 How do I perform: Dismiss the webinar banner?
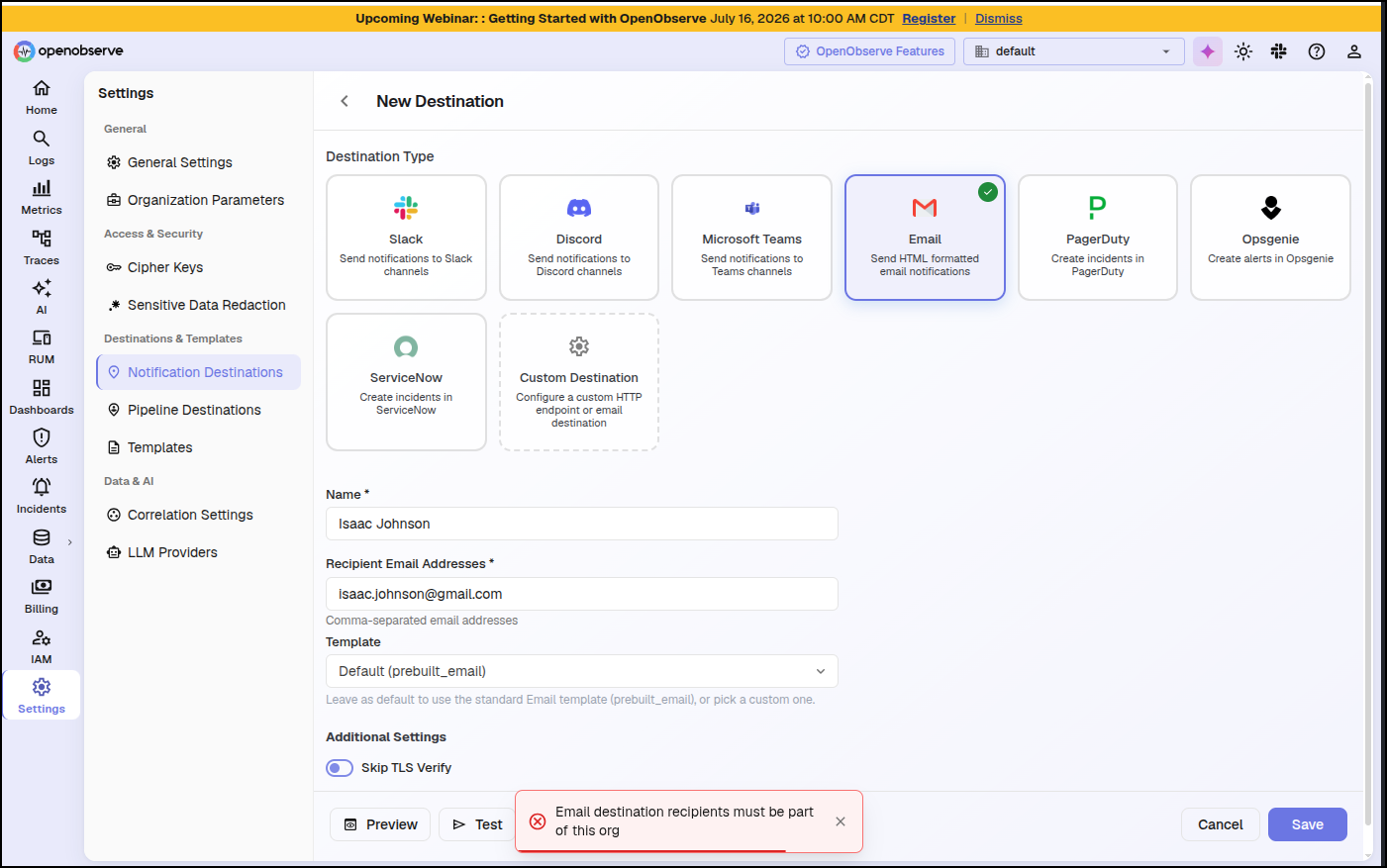[998, 19]
